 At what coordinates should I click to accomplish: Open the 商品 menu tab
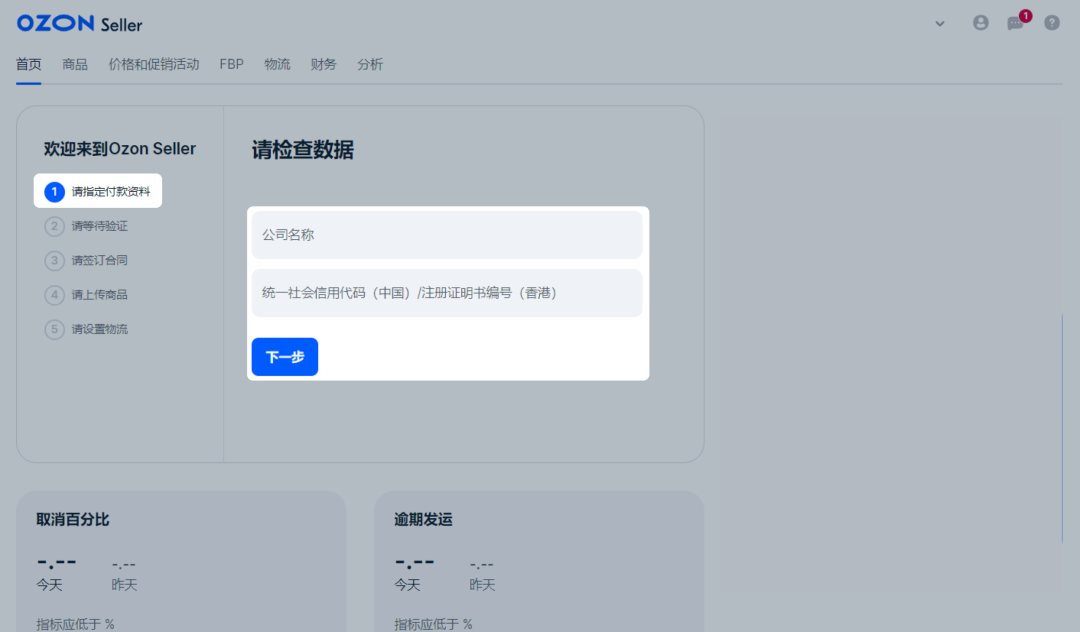(x=75, y=64)
